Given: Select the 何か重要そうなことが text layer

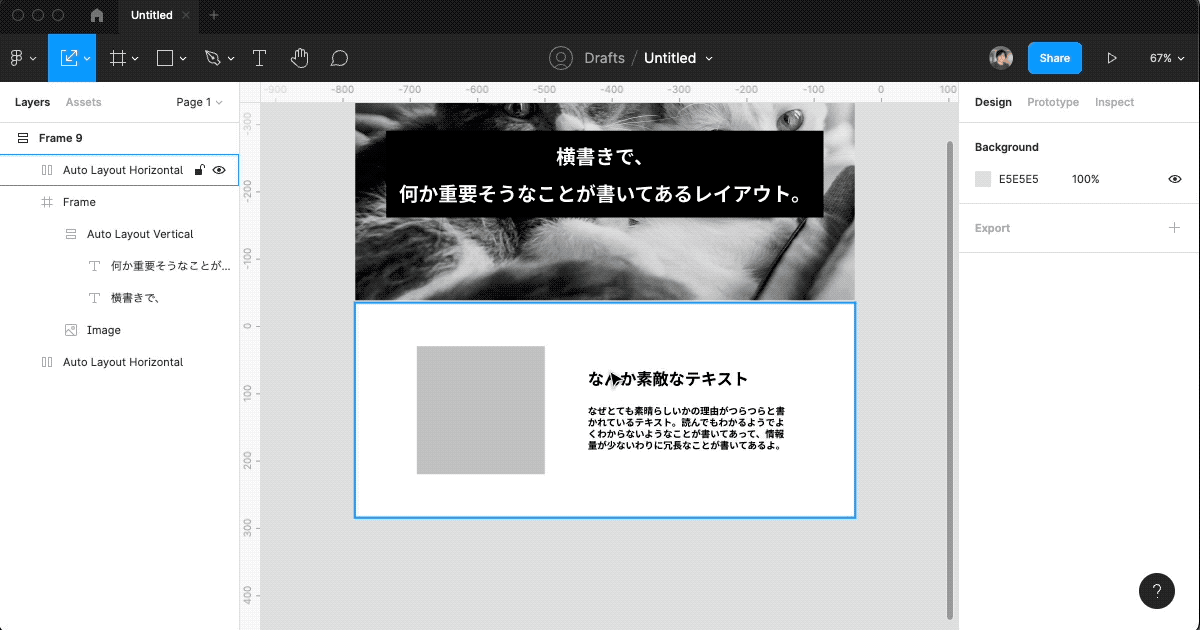Looking at the screenshot, I should 119,266.
